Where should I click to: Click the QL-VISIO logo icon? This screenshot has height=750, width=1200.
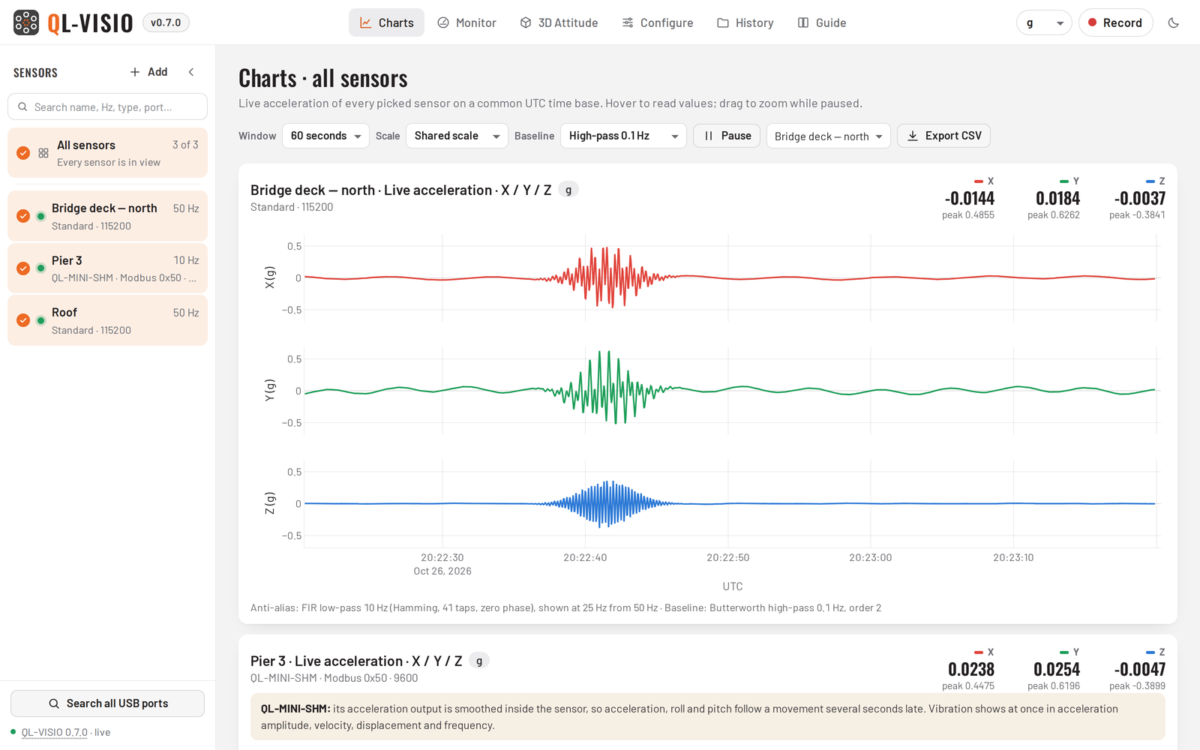[26, 22]
